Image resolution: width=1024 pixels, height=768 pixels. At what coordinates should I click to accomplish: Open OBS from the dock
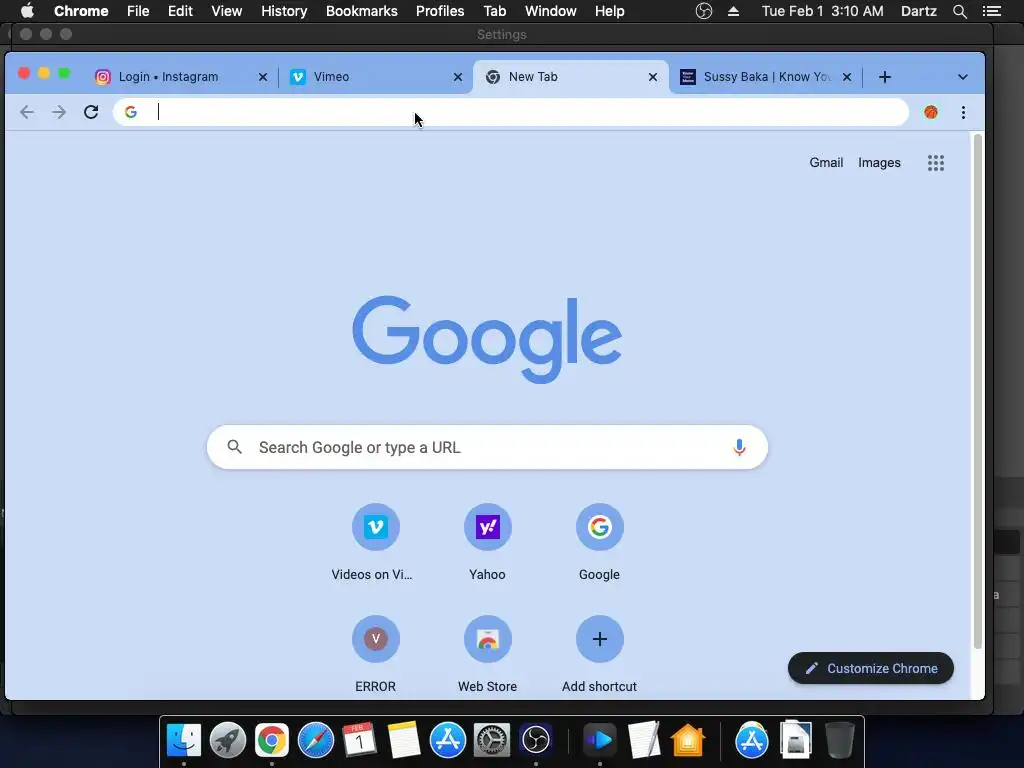536,740
